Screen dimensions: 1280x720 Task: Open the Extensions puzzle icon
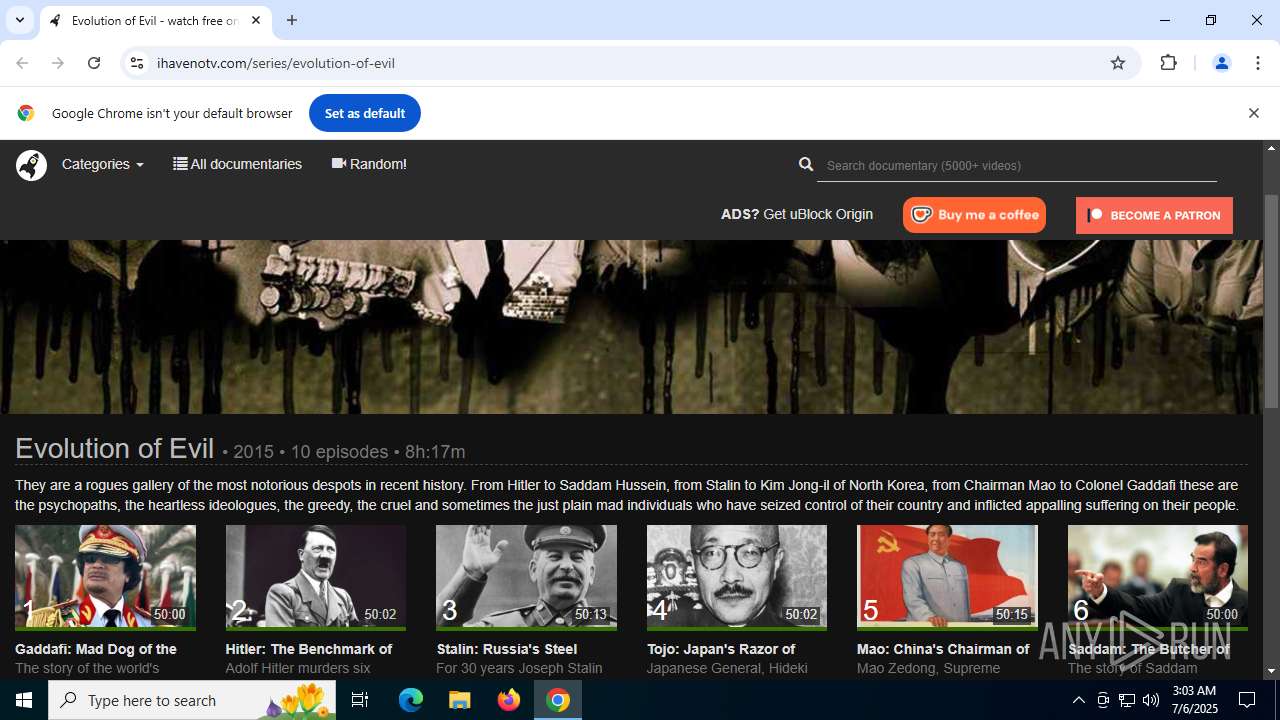[1168, 63]
